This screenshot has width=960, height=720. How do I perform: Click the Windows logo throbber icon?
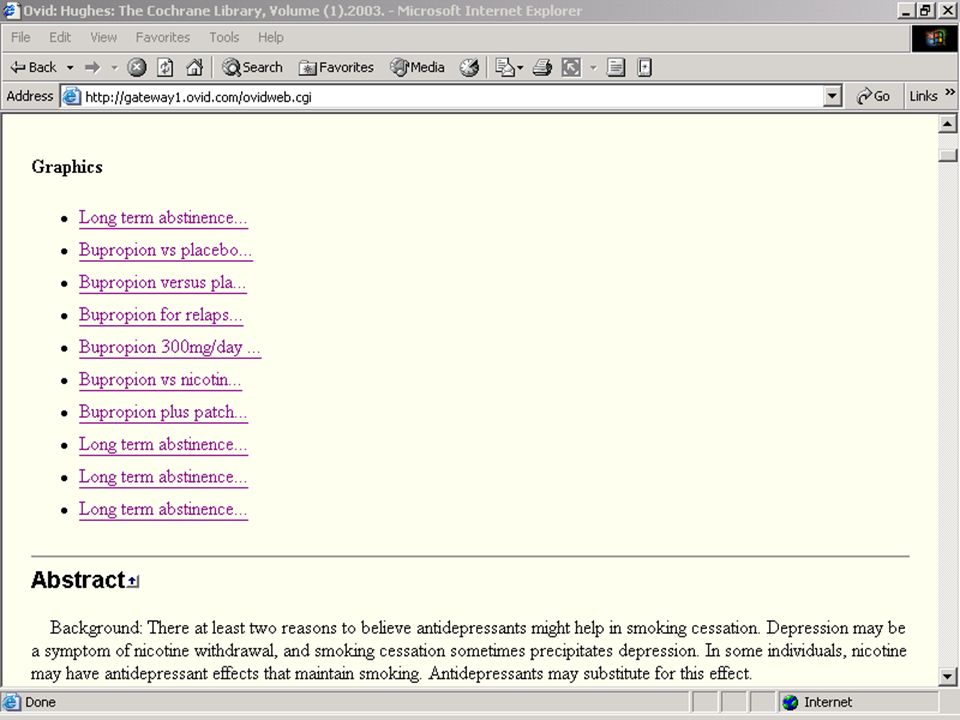[935, 39]
